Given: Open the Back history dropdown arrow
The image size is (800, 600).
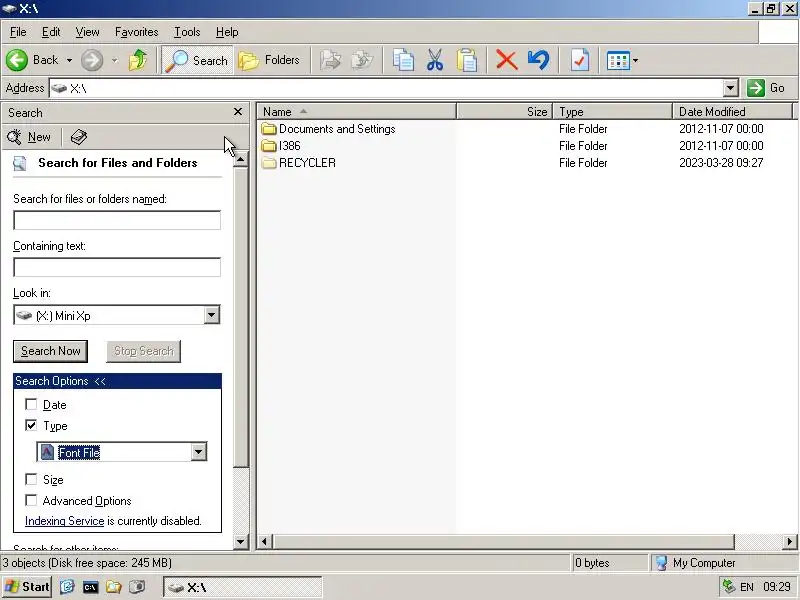Looking at the screenshot, I should pyautogui.click(x=69, y=60).
